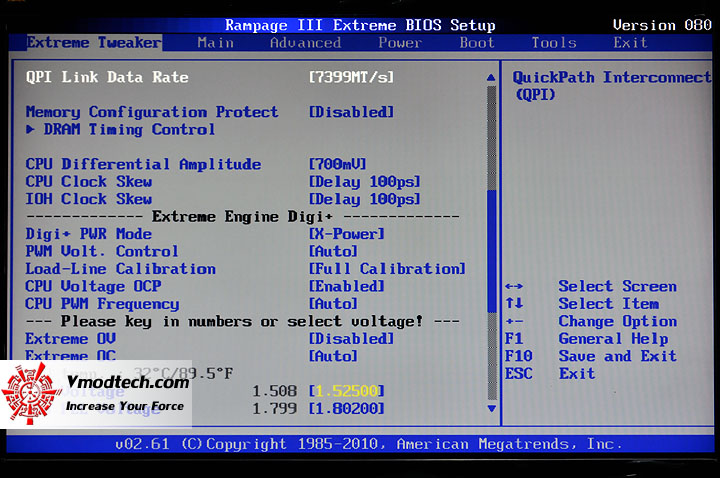Switch to the Main tab
The height and width of the screenshot is (478, 720).
point(215,43)
